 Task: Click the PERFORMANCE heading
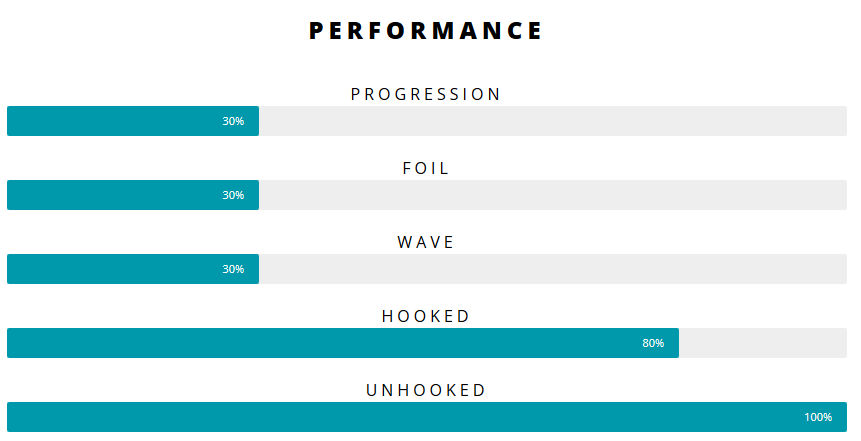pos(426,31)
